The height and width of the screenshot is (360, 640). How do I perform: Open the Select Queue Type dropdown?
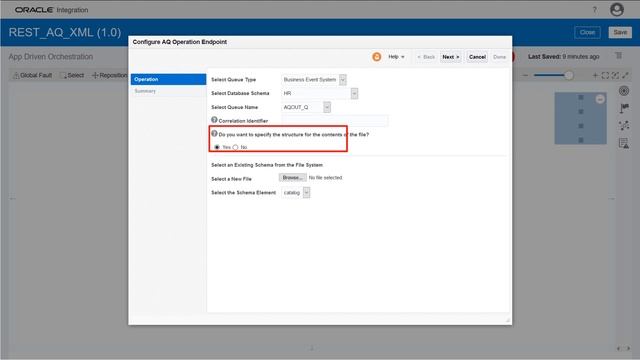(343, 80)
